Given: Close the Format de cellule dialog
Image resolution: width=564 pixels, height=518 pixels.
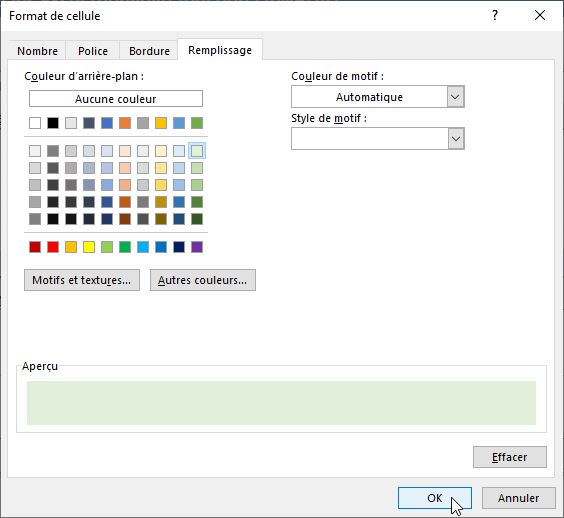Looking at the screenshot, I should 540,15.
